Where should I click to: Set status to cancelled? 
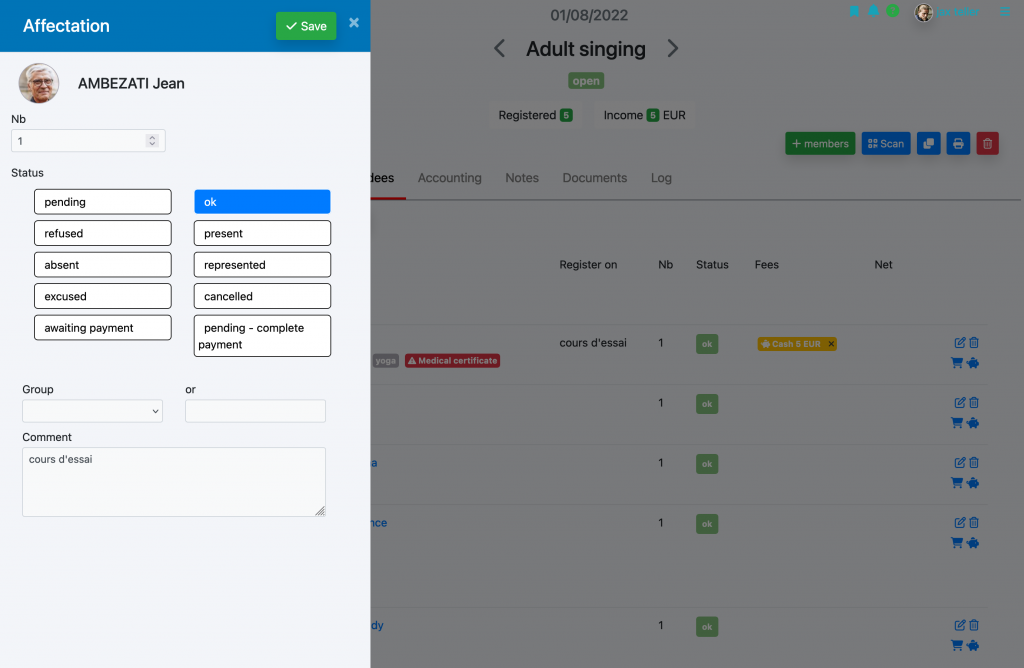262,296
